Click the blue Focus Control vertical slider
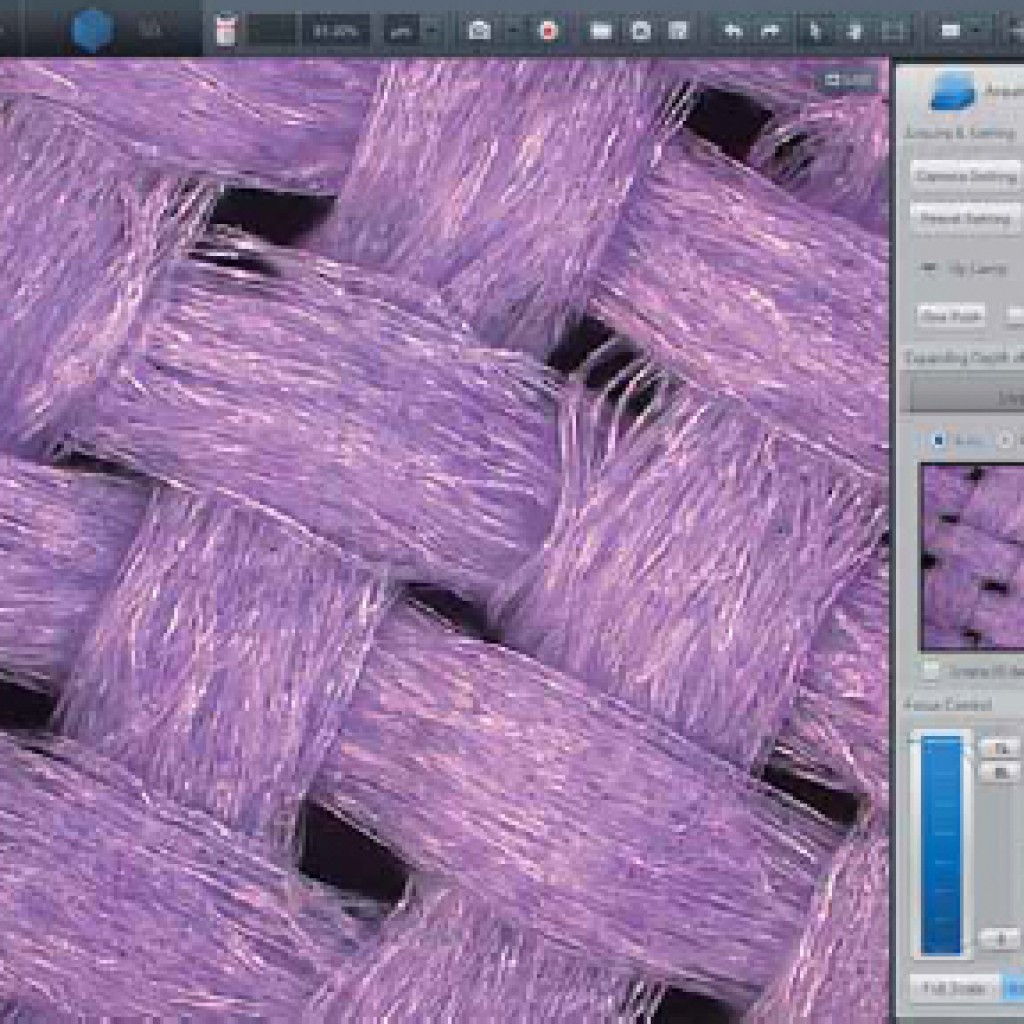Image resolution: width=1024 pixels, height=1024 pixels. [x=941, y=844]
